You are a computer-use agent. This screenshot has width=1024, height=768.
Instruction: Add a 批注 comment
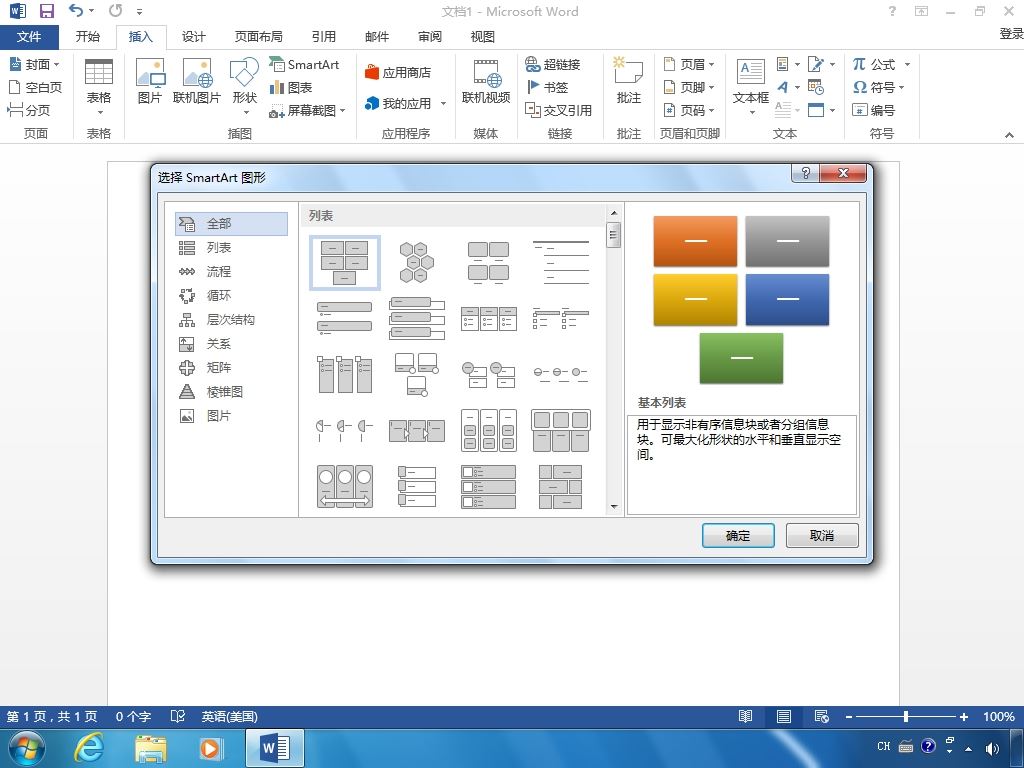(x=628, y=81)
